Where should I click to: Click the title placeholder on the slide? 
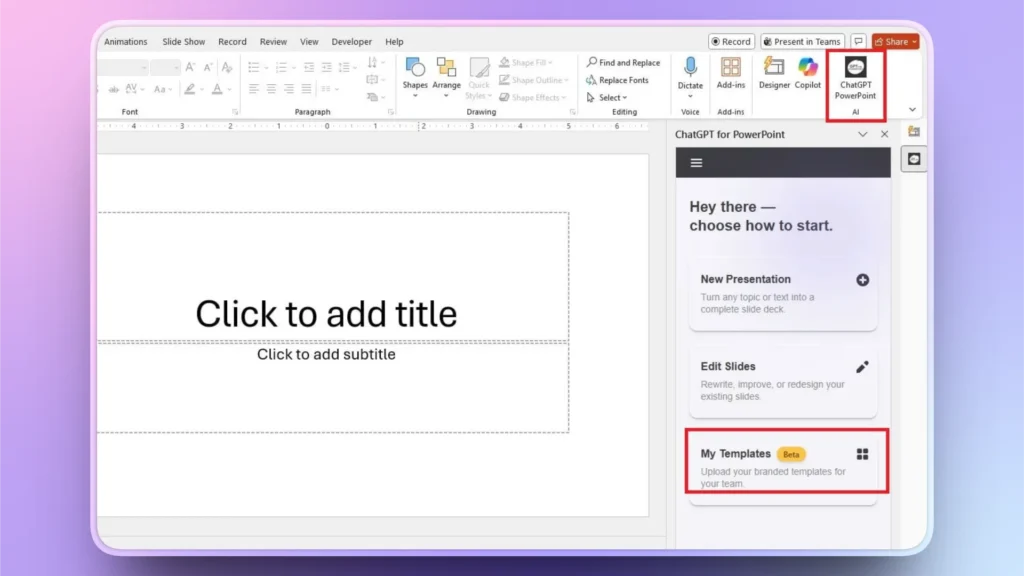pos(327,313)
